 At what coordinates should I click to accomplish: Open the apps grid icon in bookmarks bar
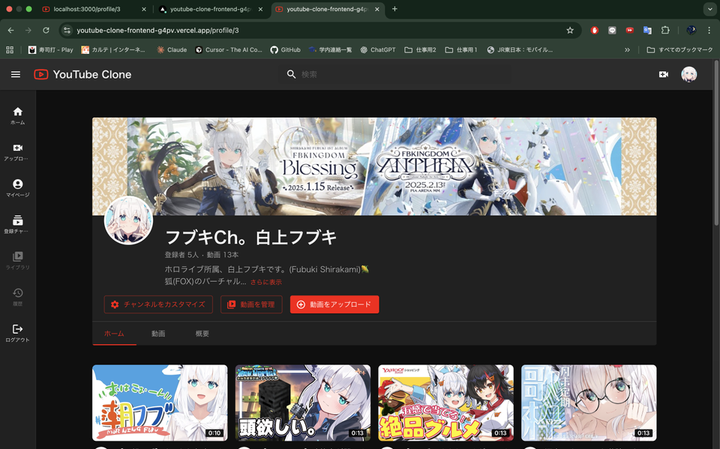tap(10, 50)
